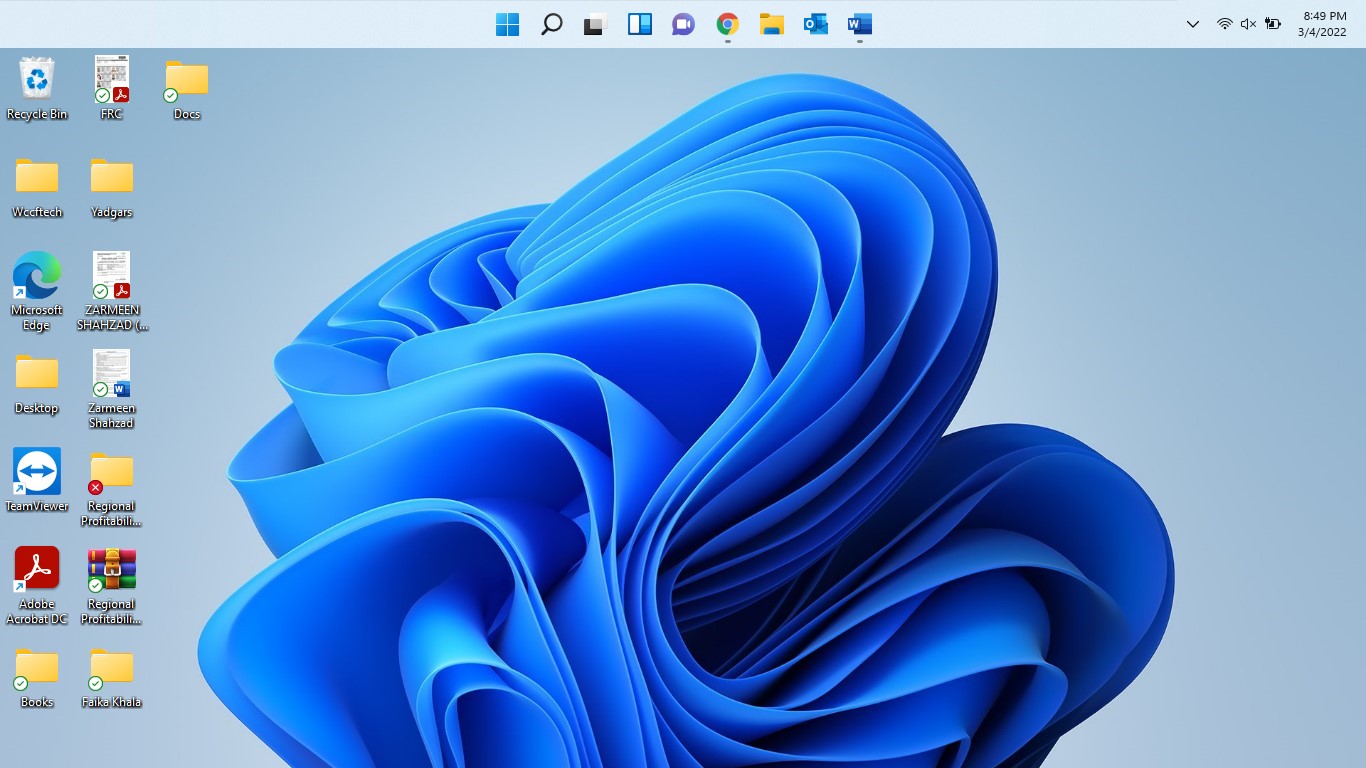Launch Google Chrome from the taskbar
Screen dimensions: 1366x768
coord(727,24)
